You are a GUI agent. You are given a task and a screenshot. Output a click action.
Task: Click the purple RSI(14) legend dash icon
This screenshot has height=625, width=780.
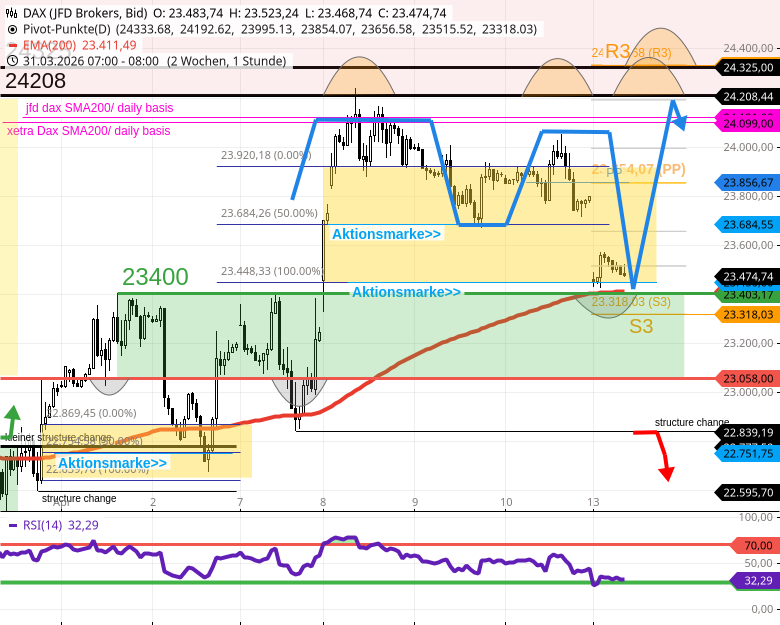click(12, 525)
